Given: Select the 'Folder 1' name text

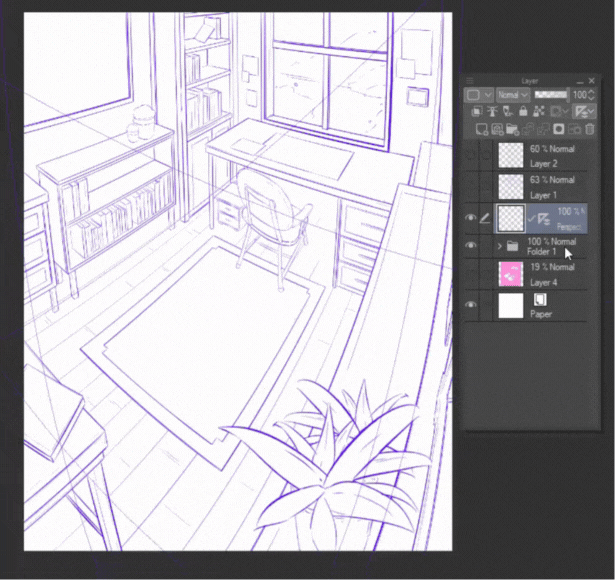Looking at the screenshot, I should click(x=542, y=252).
